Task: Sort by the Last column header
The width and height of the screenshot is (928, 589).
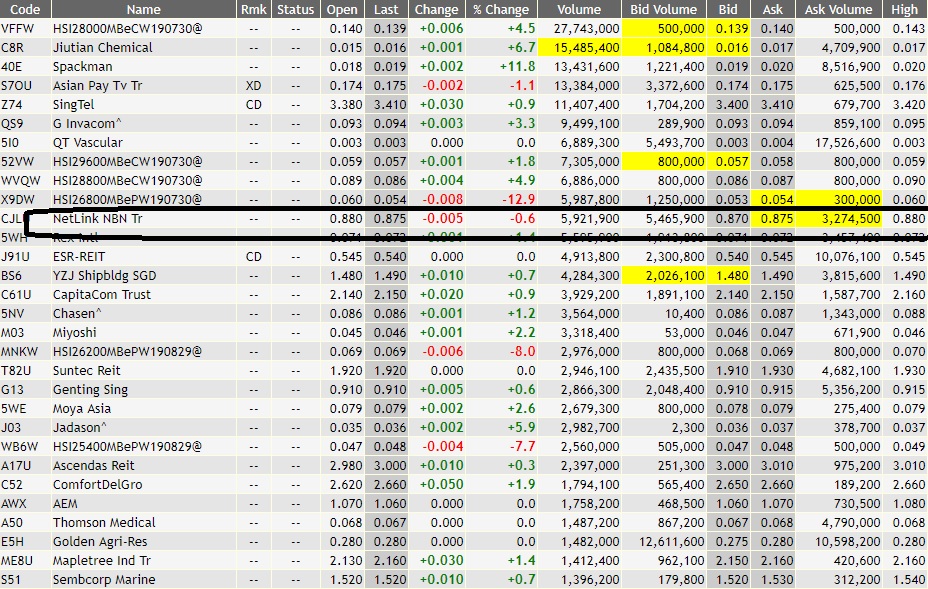Action: point(386,9)
